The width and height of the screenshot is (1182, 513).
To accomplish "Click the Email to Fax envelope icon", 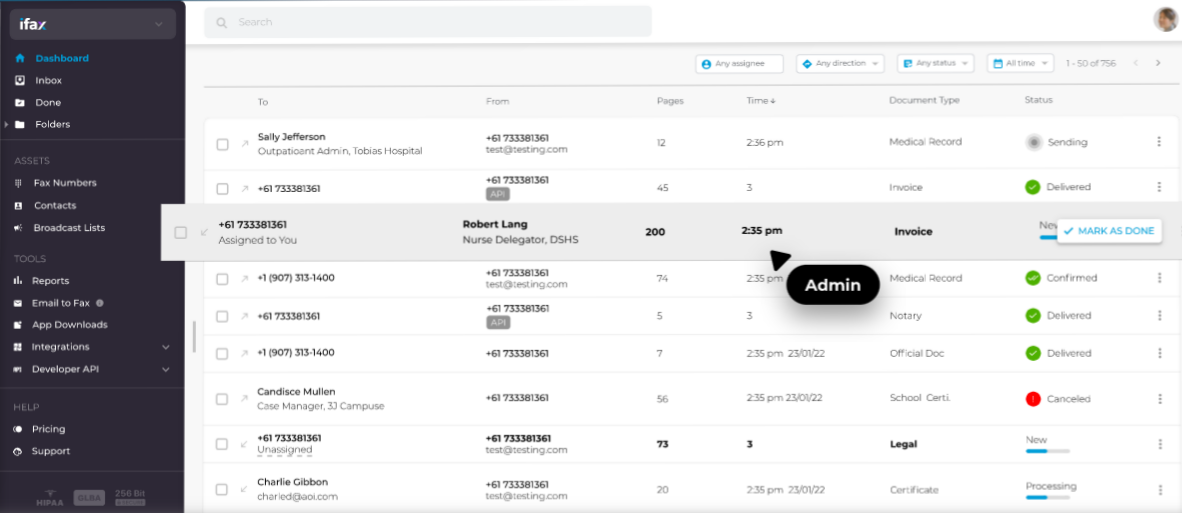I will 19,303.
